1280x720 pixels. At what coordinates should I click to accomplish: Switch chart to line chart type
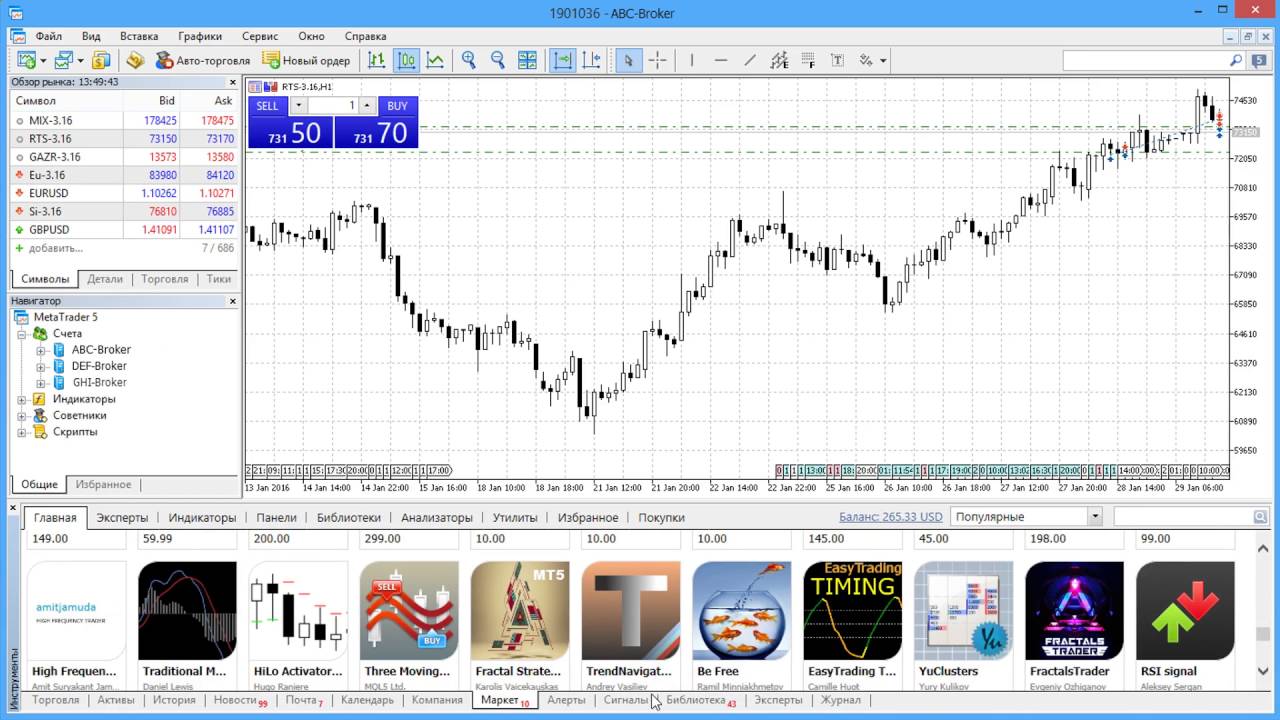click(x=435, y=60)
